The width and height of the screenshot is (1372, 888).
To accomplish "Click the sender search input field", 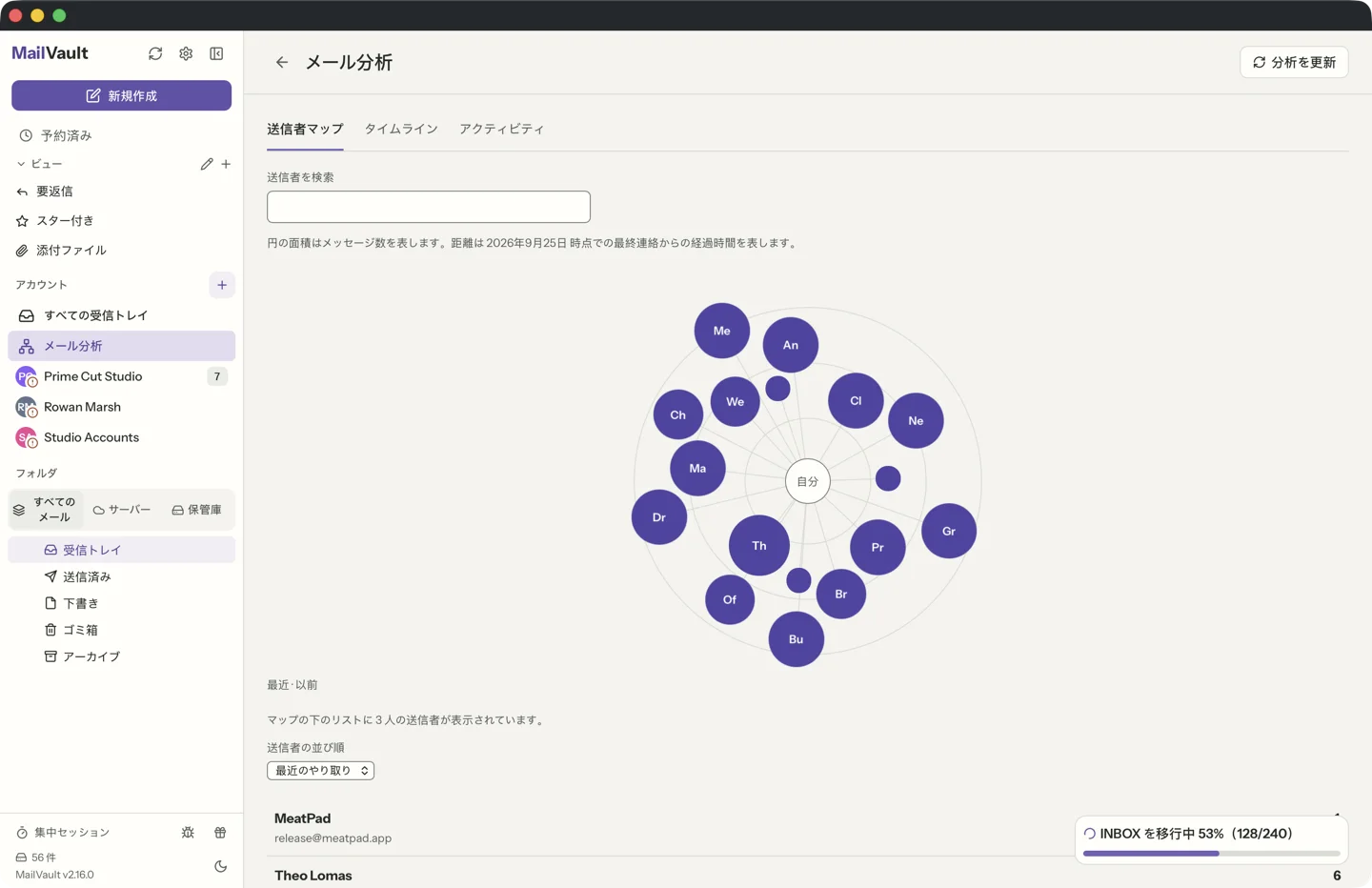I will point(429,207).
